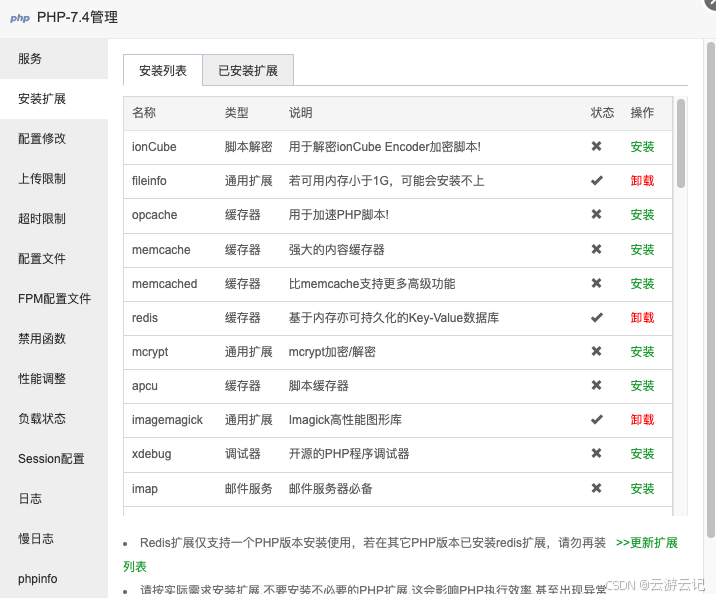Click 安装 in the memcached row
The height and width of the screenshot is (598, 716).
[x=642, y=284]
